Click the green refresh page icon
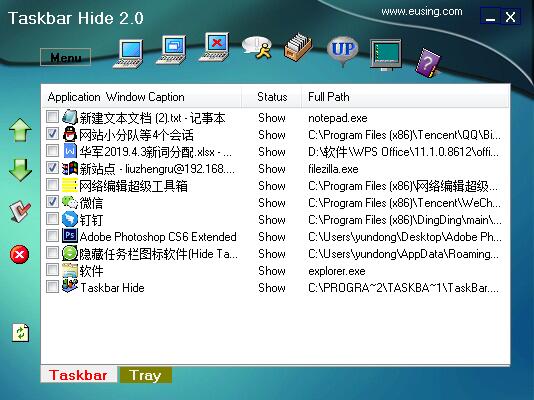Viewport: 534px width, 400px height. click(x=21, y=333)
